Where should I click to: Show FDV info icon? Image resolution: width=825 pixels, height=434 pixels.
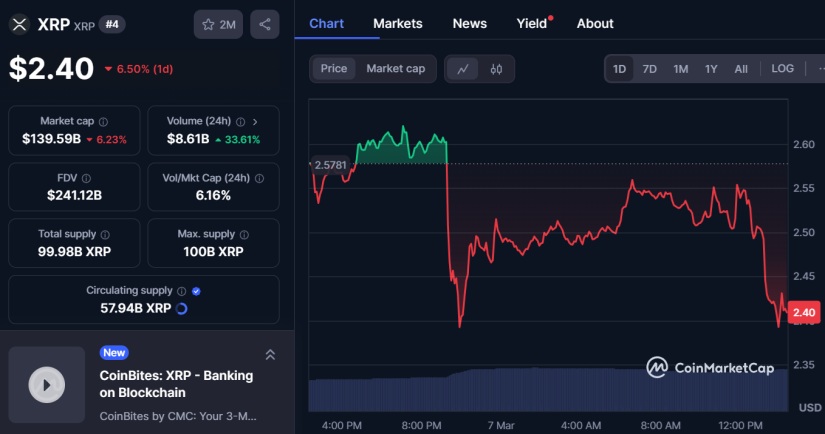[x=86, y=178]
